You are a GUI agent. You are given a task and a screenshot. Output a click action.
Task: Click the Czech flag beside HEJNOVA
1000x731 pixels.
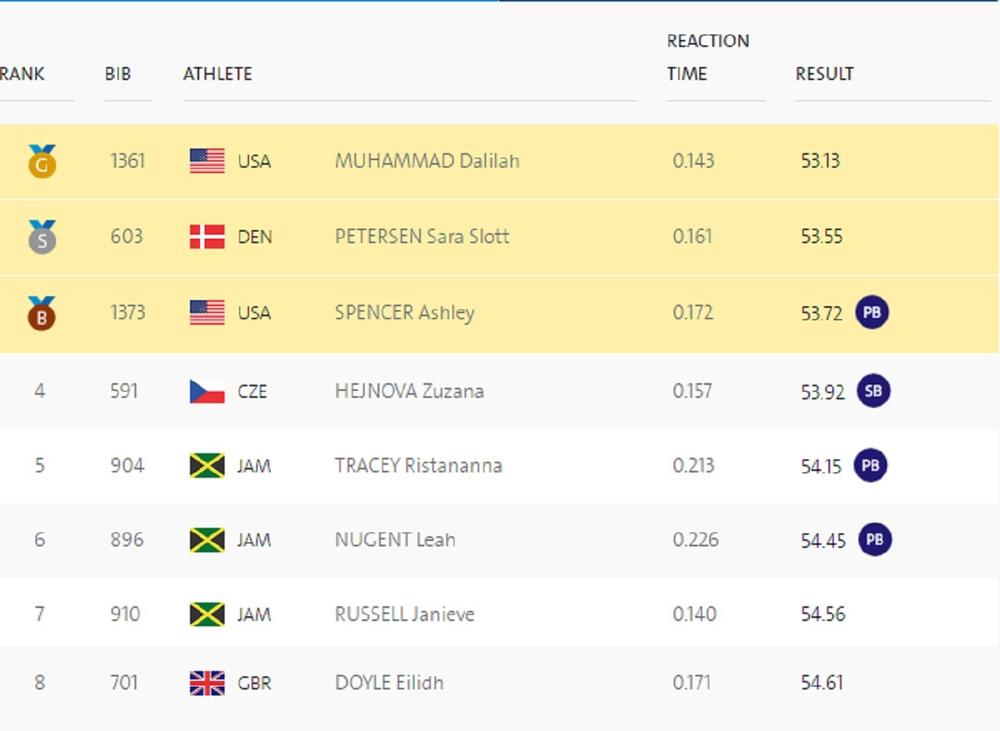(x=207, y=391)
